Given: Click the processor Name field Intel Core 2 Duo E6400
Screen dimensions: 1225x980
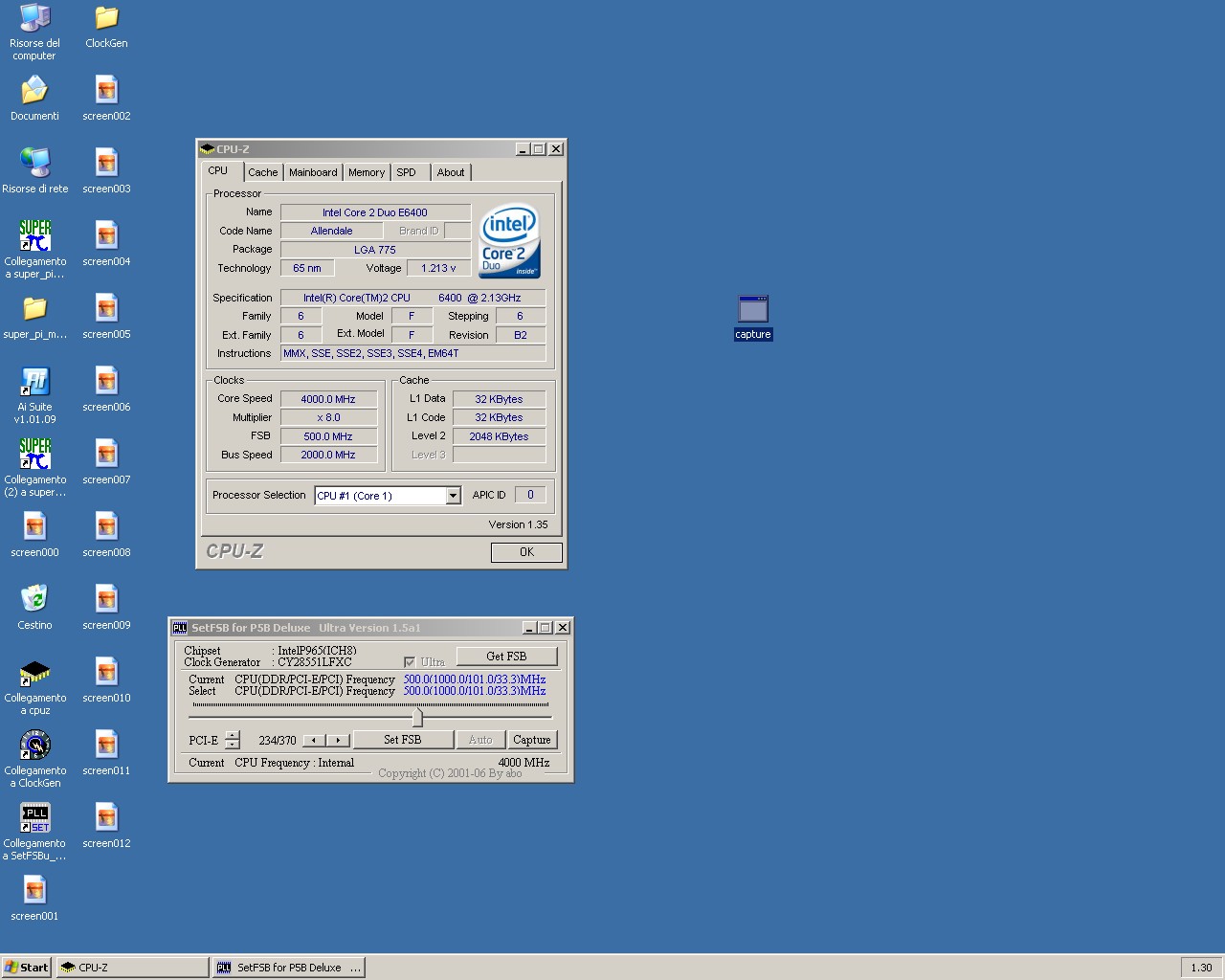Looking at the screenshot, I should tap(375, 212).
